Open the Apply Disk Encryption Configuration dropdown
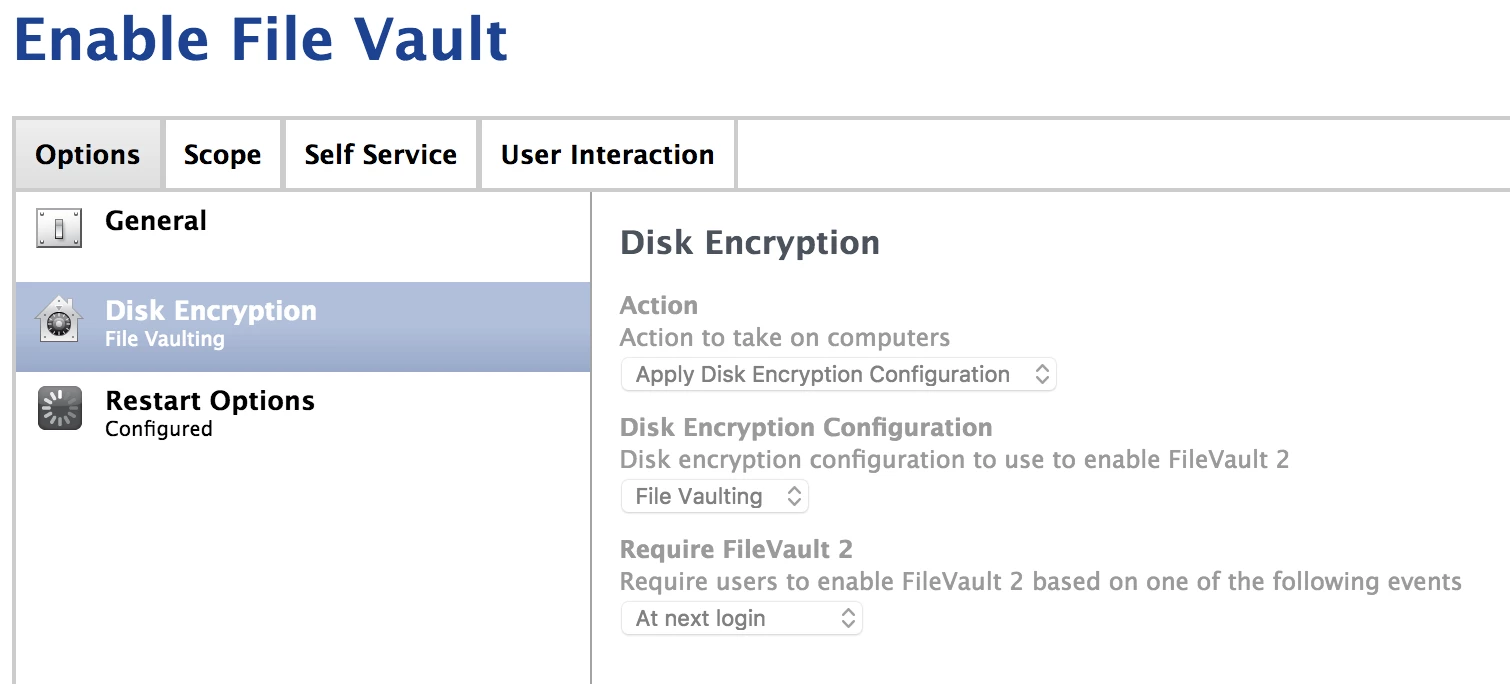This screenshot has width=1510, height=684. tap(838, 375)
